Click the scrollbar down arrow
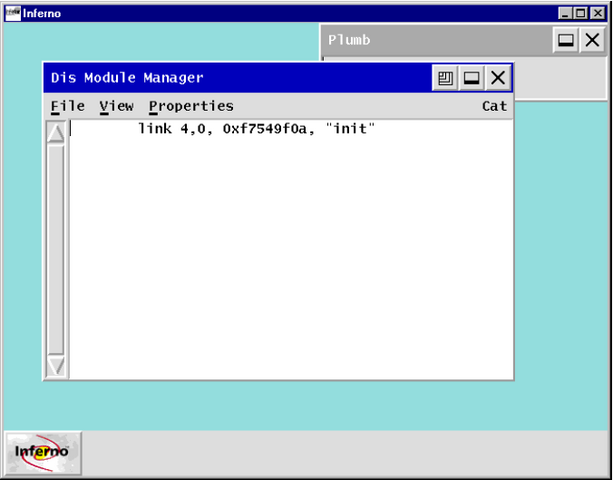The height and width of the screenshot is (480, 613). [56, 366]
